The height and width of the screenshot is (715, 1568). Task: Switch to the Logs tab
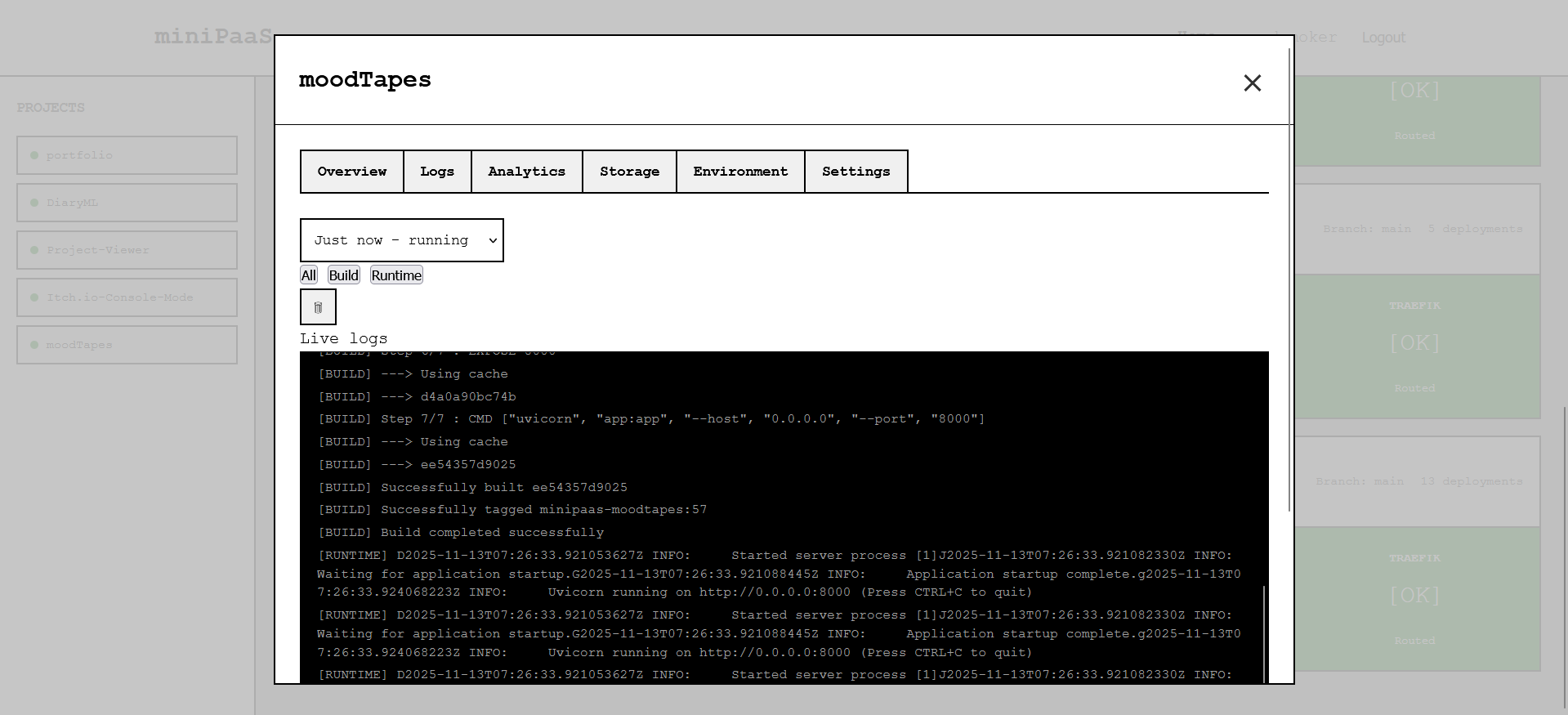click(x=437, y=172)
